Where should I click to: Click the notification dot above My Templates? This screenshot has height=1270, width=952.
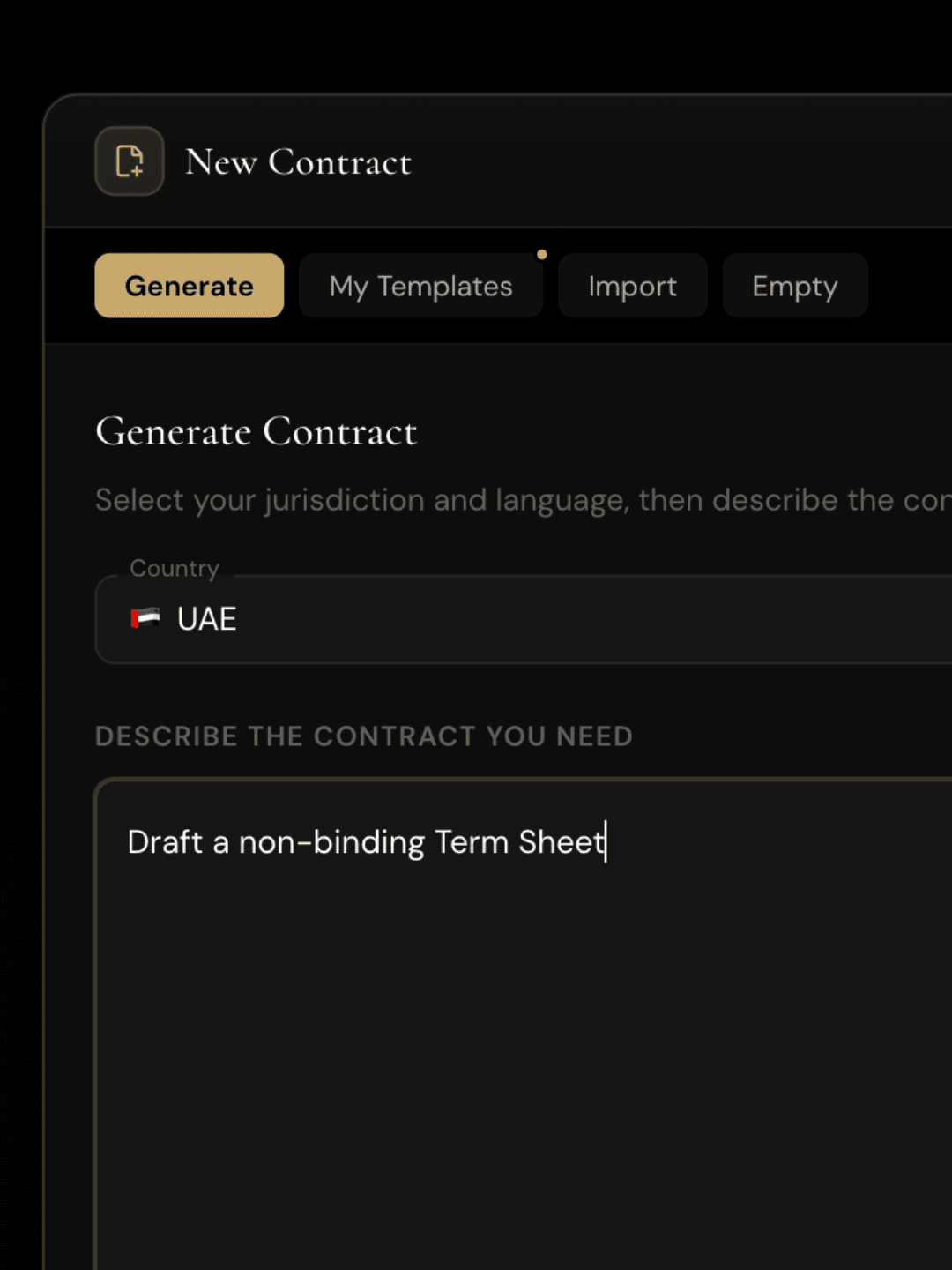(x=542, y=254)
